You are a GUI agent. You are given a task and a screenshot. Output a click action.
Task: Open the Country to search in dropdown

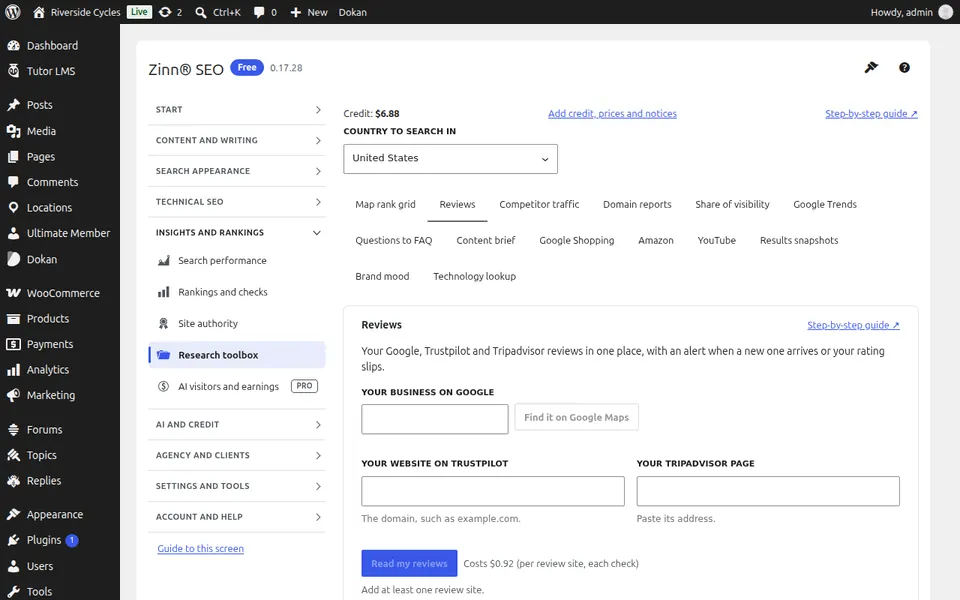(450, 159)
